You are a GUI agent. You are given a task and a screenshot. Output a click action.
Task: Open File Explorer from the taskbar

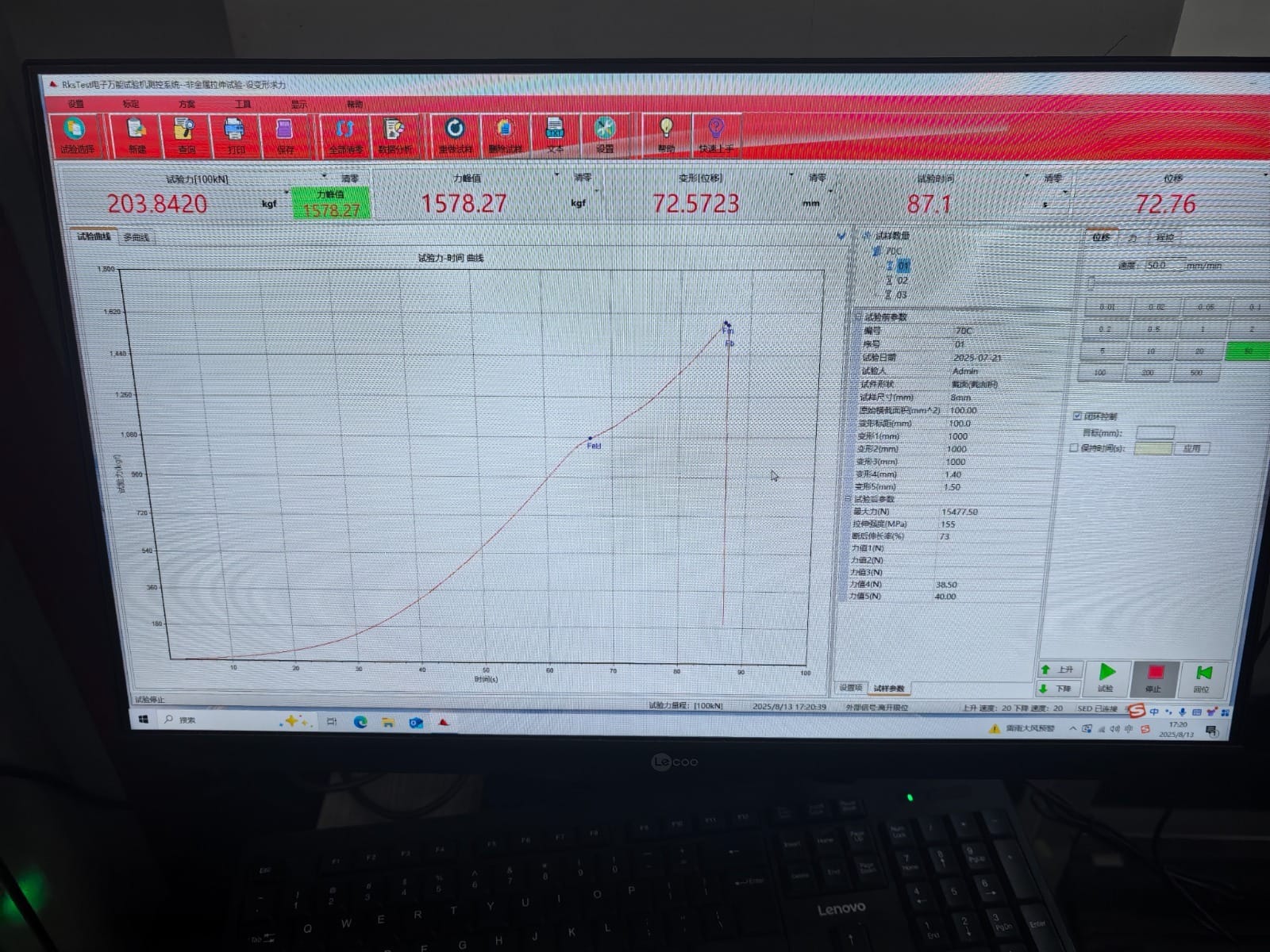pos(387,722)
